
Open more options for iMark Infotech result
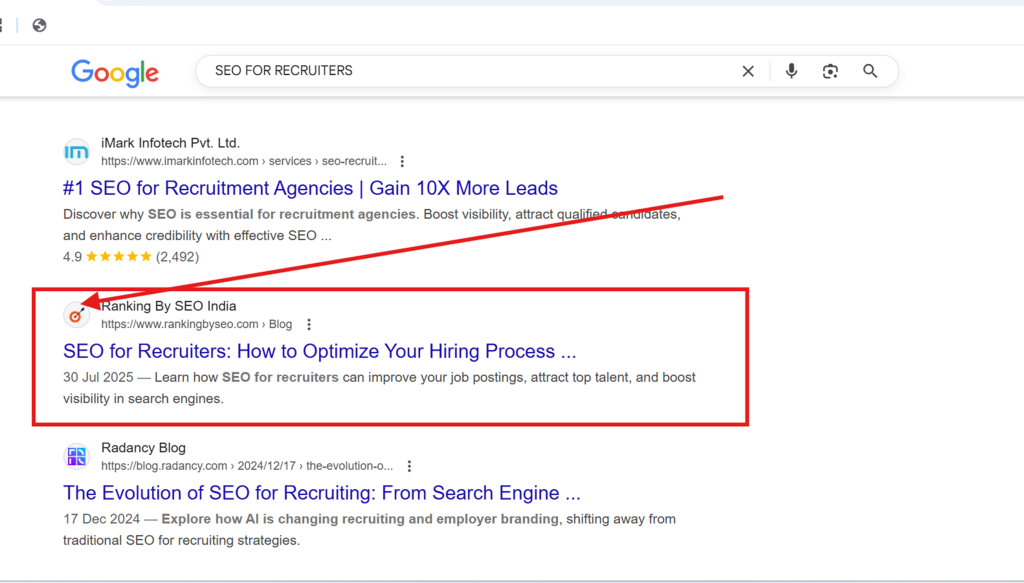click(402, 161)
